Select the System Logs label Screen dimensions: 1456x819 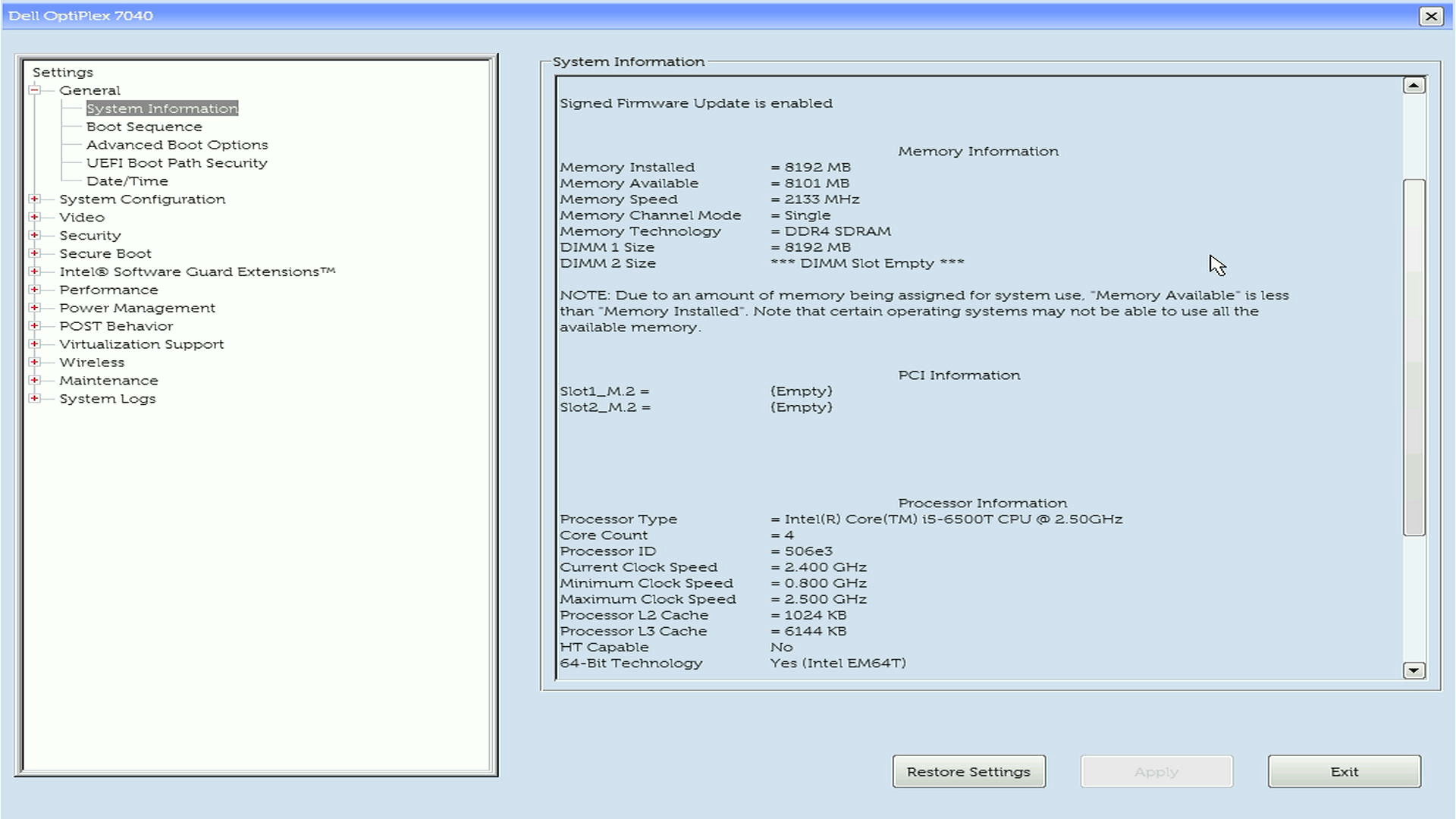107,400
